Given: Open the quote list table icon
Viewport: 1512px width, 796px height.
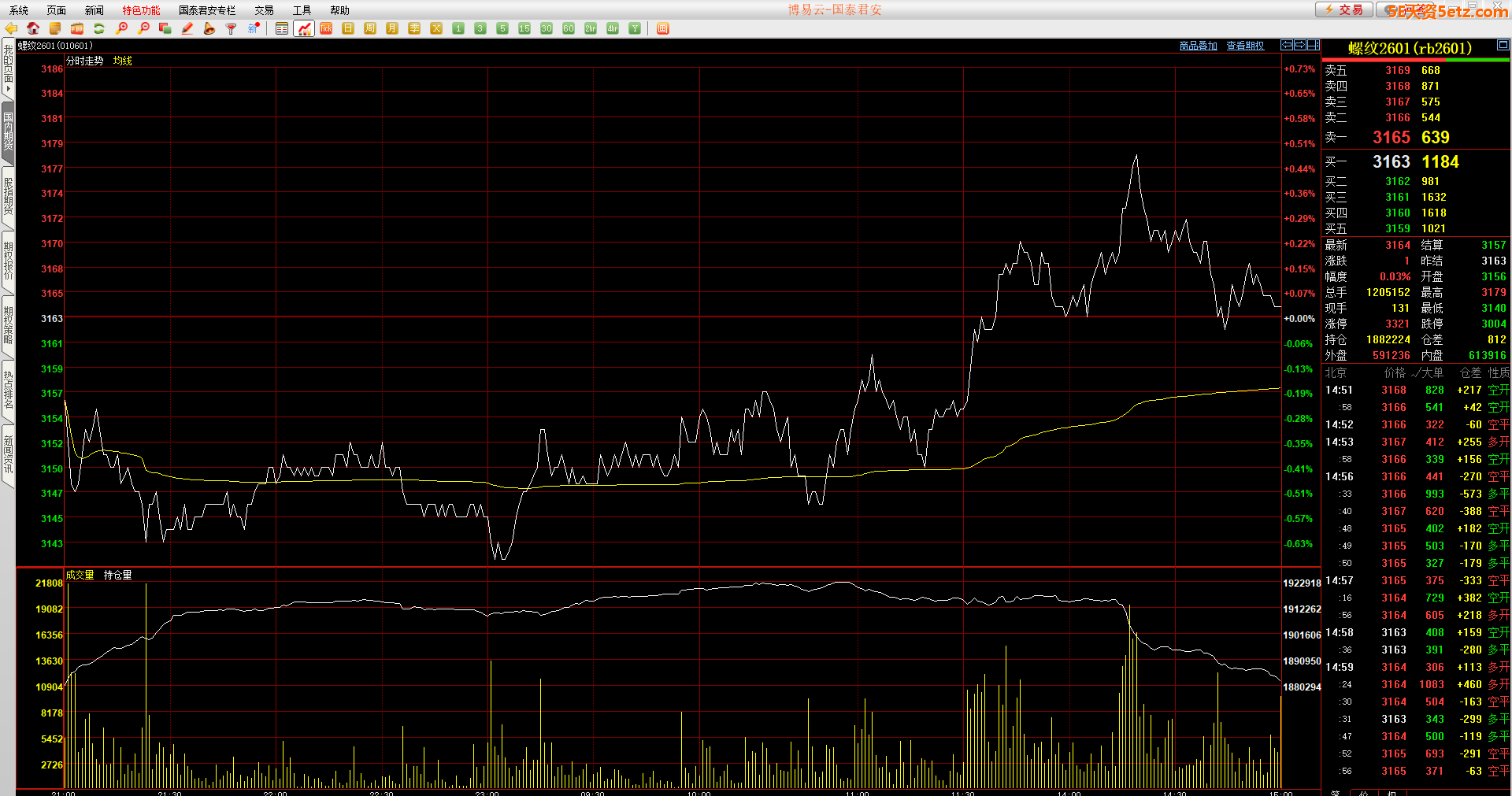Looking at the screenshot, I should [x=282, y=28].
